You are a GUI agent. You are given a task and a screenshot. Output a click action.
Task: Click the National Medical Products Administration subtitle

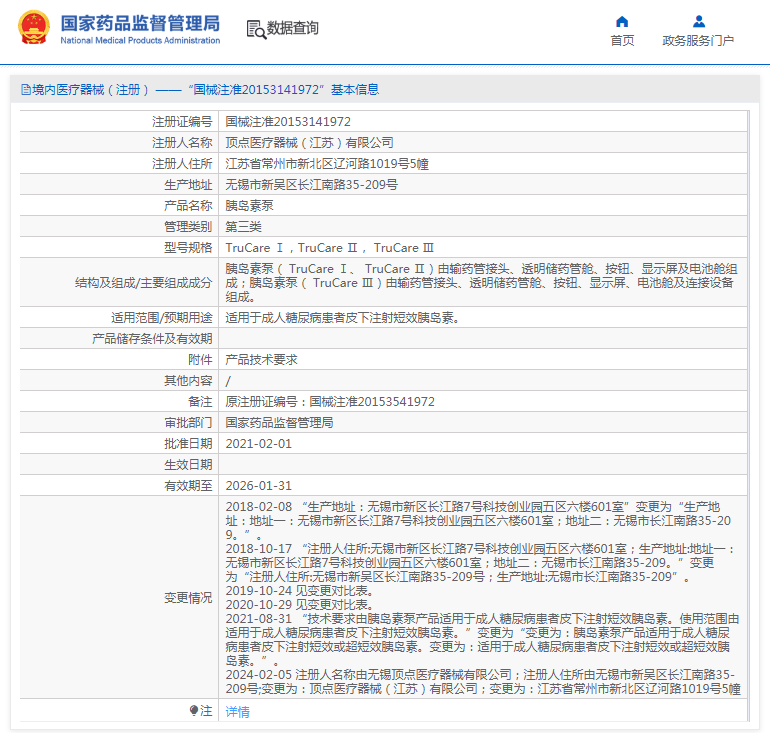point(140,40)
